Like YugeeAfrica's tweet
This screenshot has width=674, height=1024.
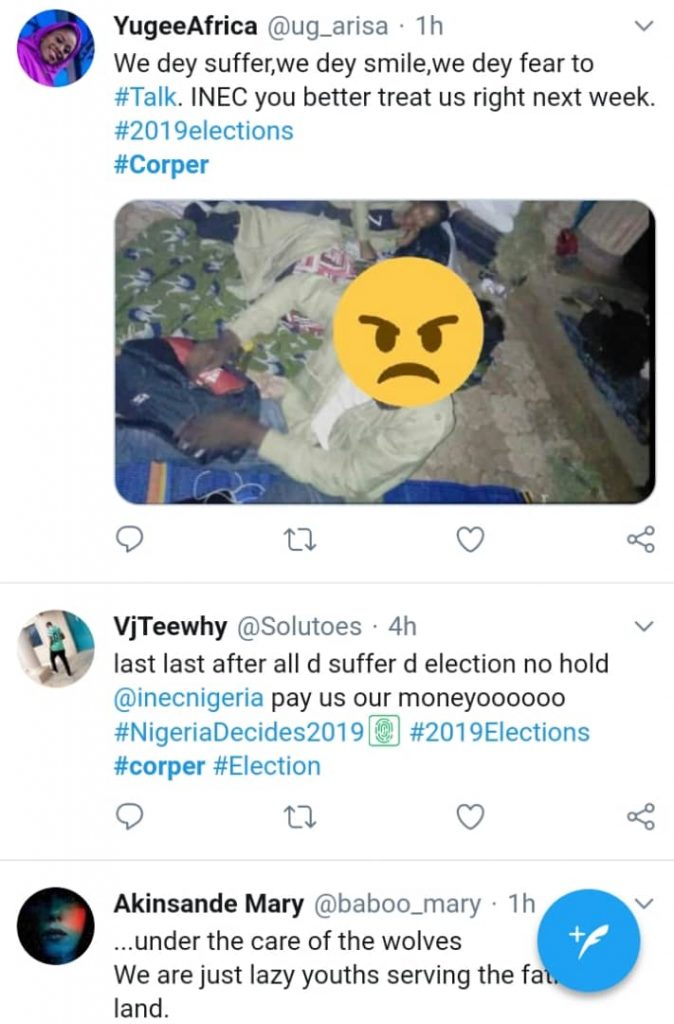[470, 540]
